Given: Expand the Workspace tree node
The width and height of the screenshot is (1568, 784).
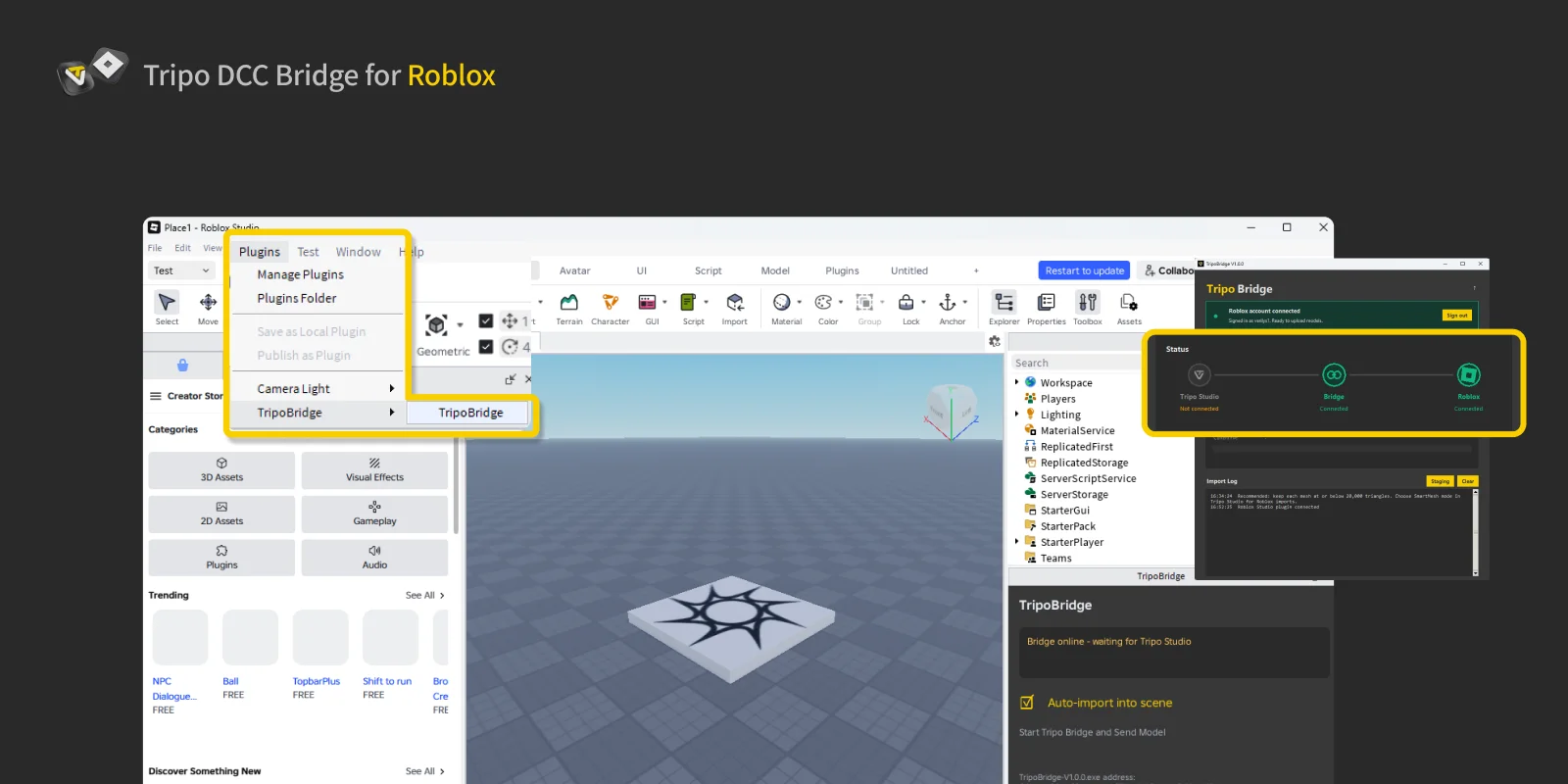Looking at the screenshot, I should [1016, 382].
